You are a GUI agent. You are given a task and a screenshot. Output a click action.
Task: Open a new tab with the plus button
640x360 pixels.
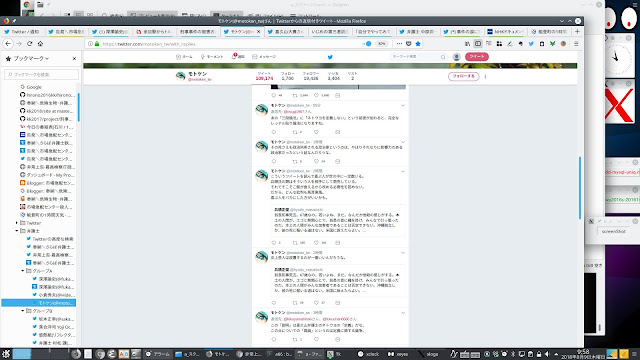point(577,31)
